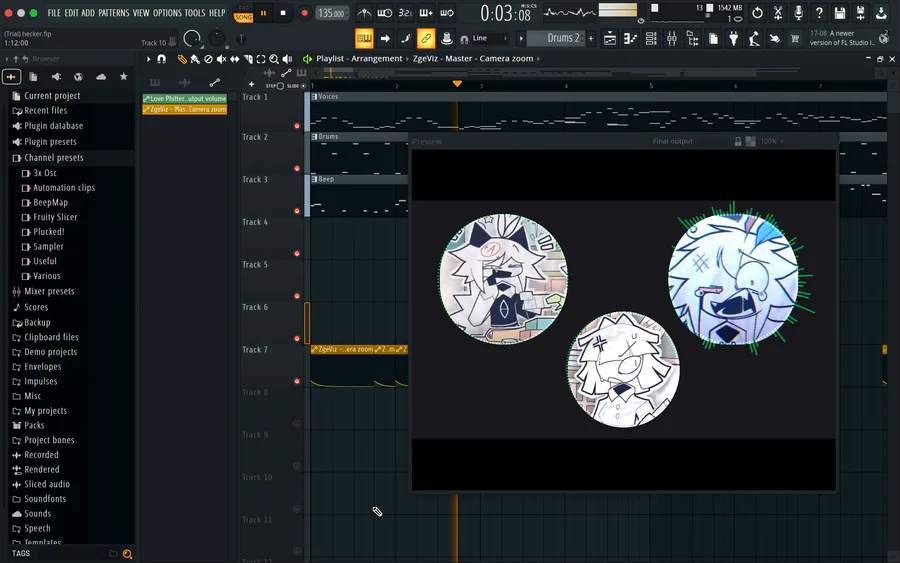Image resolution: width=900 pixels, height=563 pixels.
Task: Toggle the playlist magnet snap icon
Action: coord(162,59)
